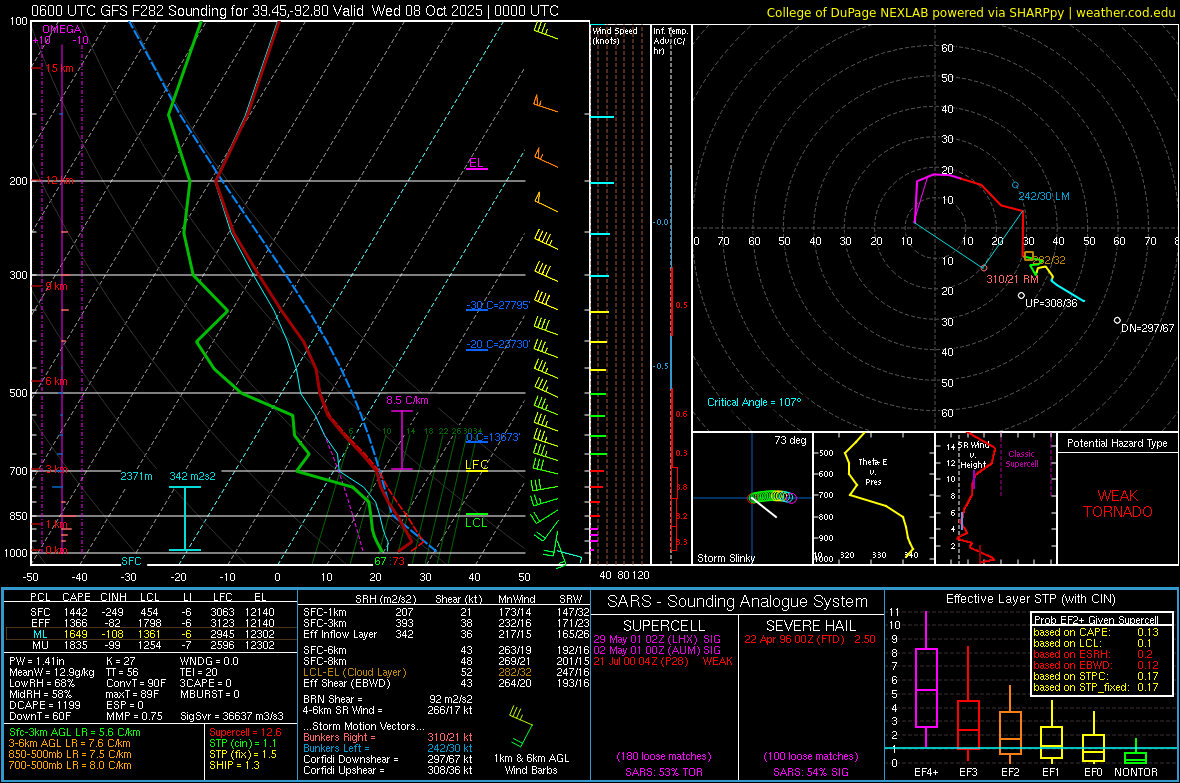Click the 2371m effective inflow label

tap(136, 476)
